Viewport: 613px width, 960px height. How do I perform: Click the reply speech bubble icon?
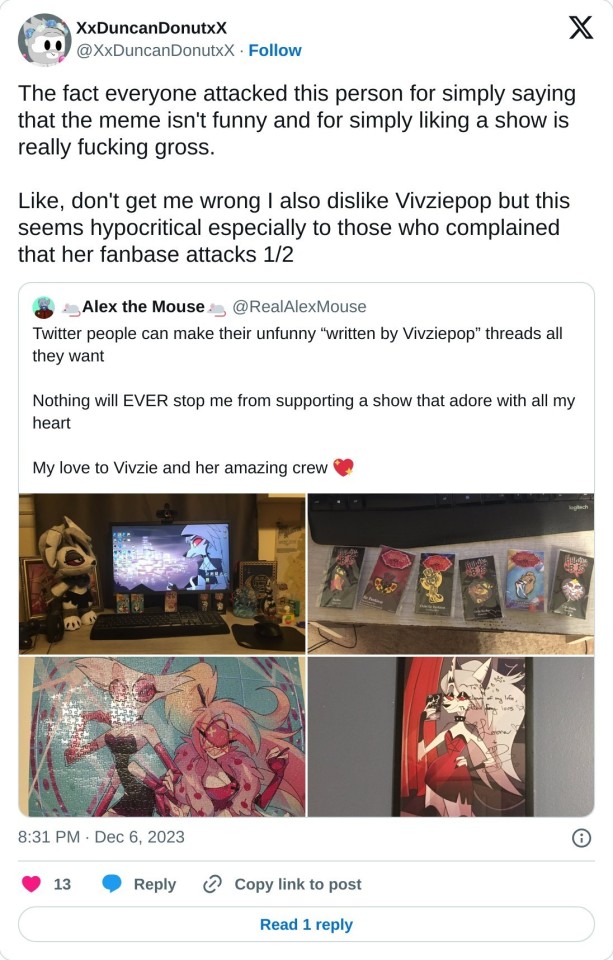(111, 883)
